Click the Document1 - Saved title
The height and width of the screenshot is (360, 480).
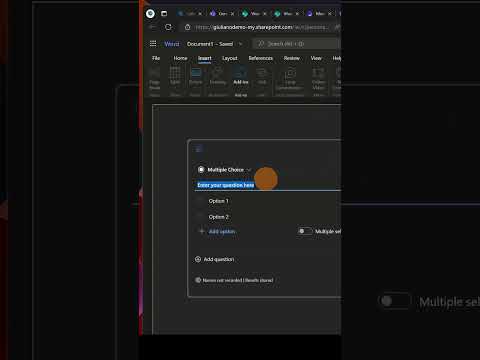[x=210, y=44]
